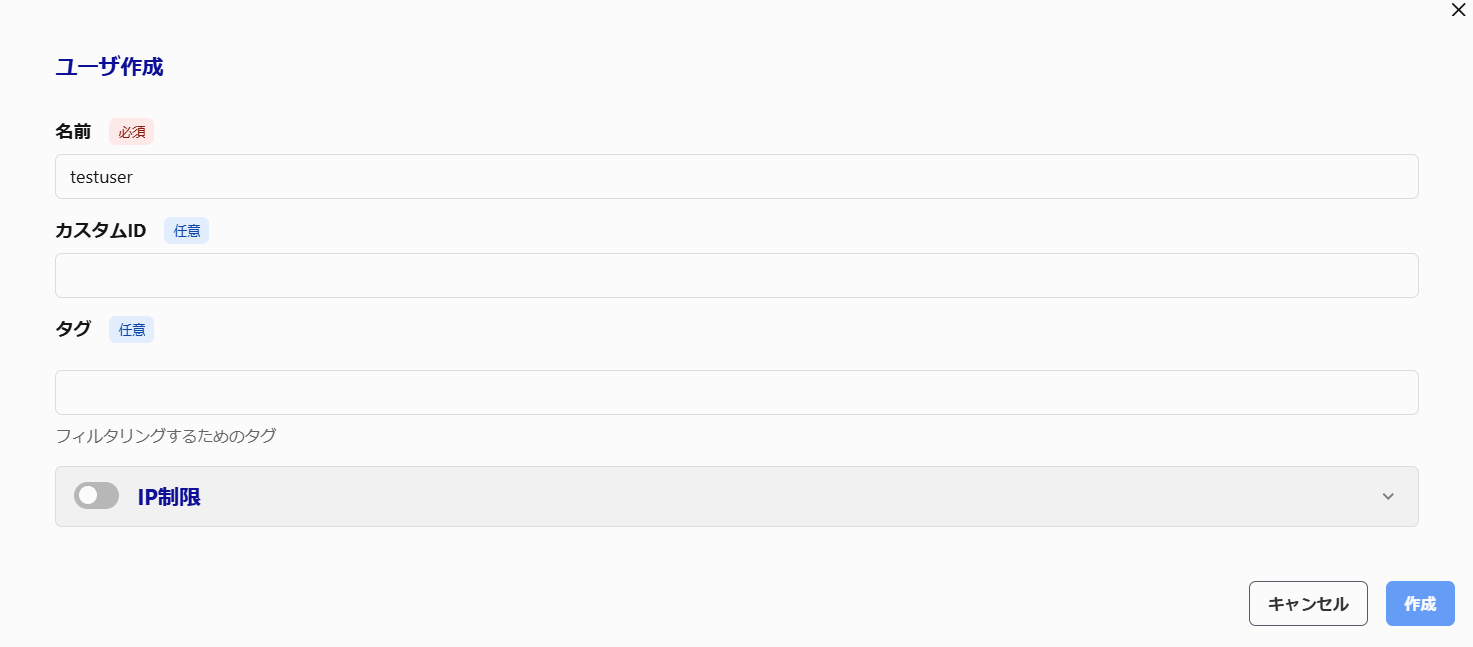
Task: Click the 作成 button
Action: [x=1420, y=604]
